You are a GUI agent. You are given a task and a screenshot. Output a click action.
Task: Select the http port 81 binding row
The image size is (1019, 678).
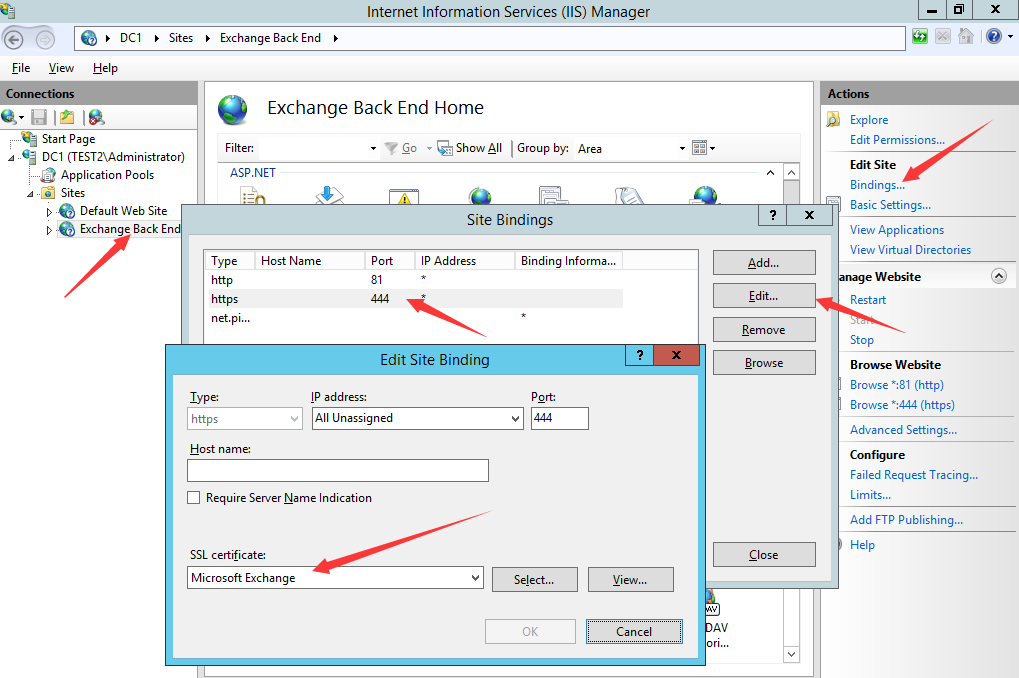[414, 280]
